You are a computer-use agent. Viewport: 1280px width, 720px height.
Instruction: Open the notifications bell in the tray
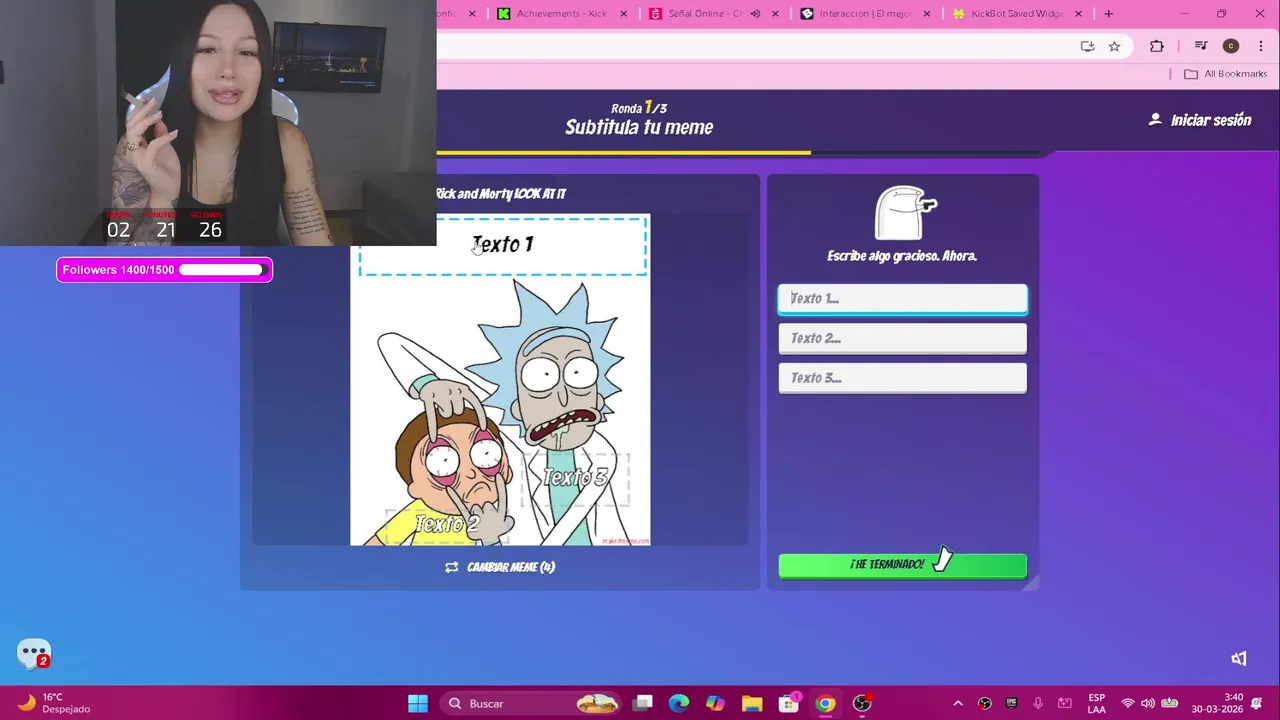[x=1258, y=703]
